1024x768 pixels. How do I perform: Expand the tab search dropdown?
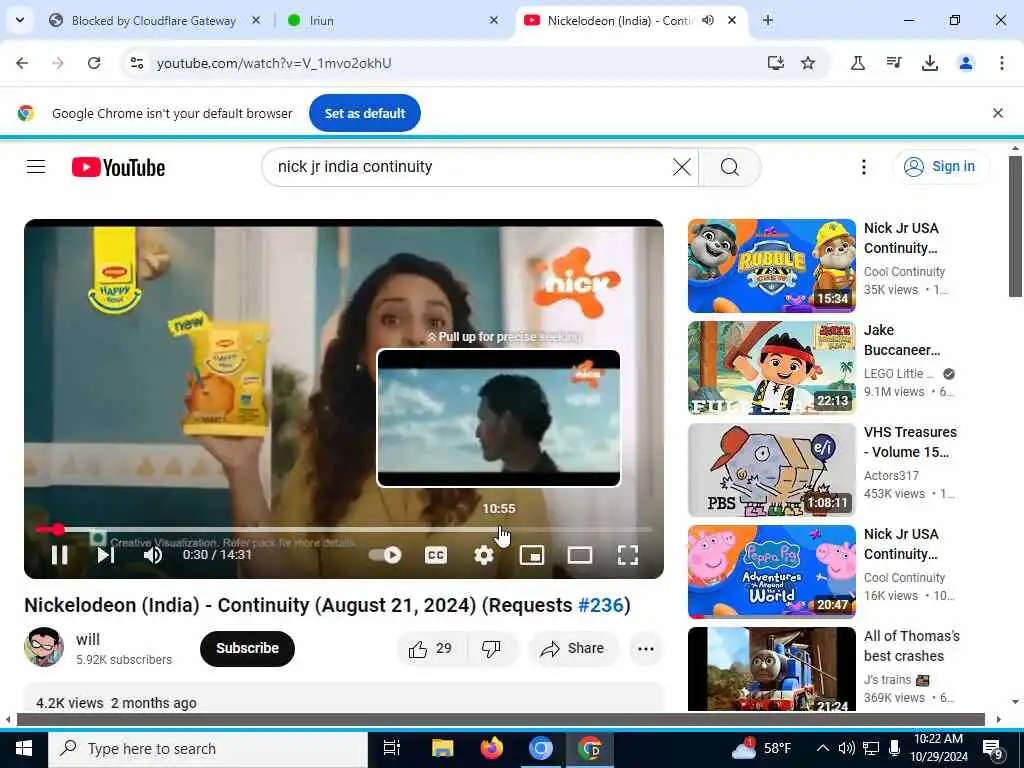click(x=20, y=20)
